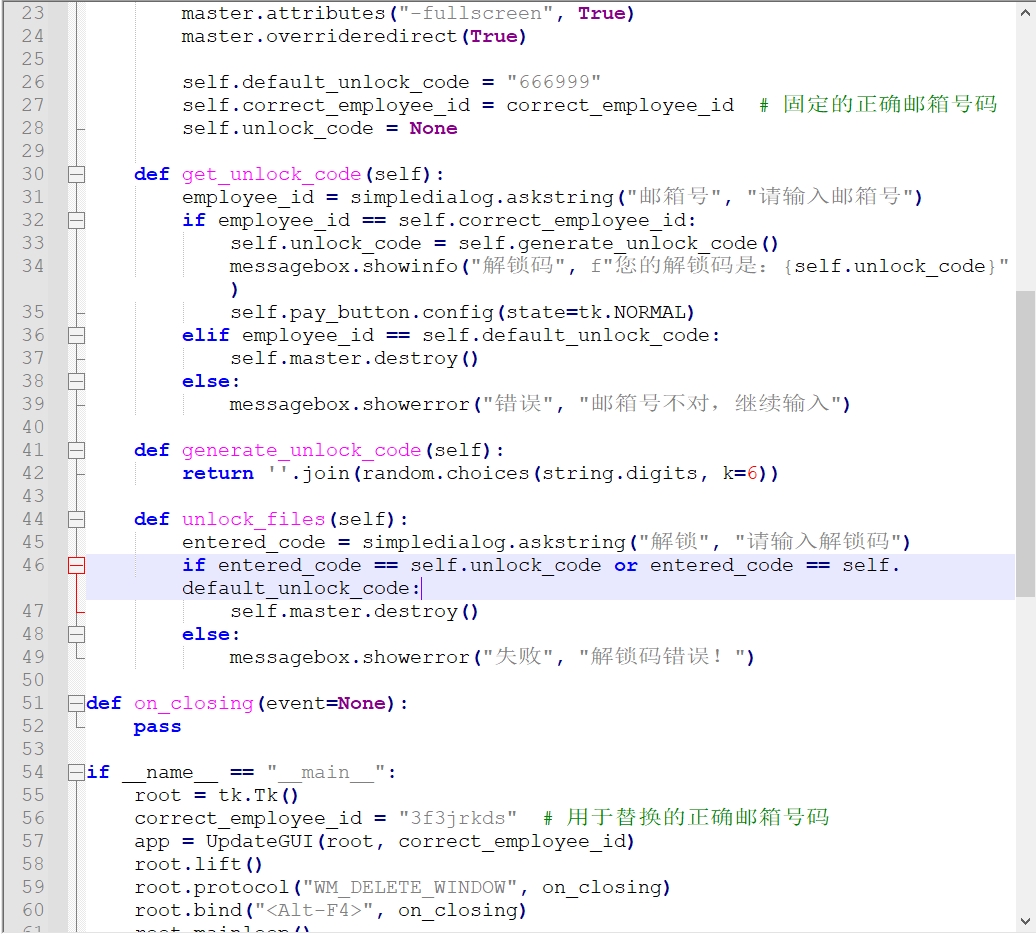Viewport: 1036px width, 934px height.
Task: Click line number 26 in margin
Action: tap(33, 82)
